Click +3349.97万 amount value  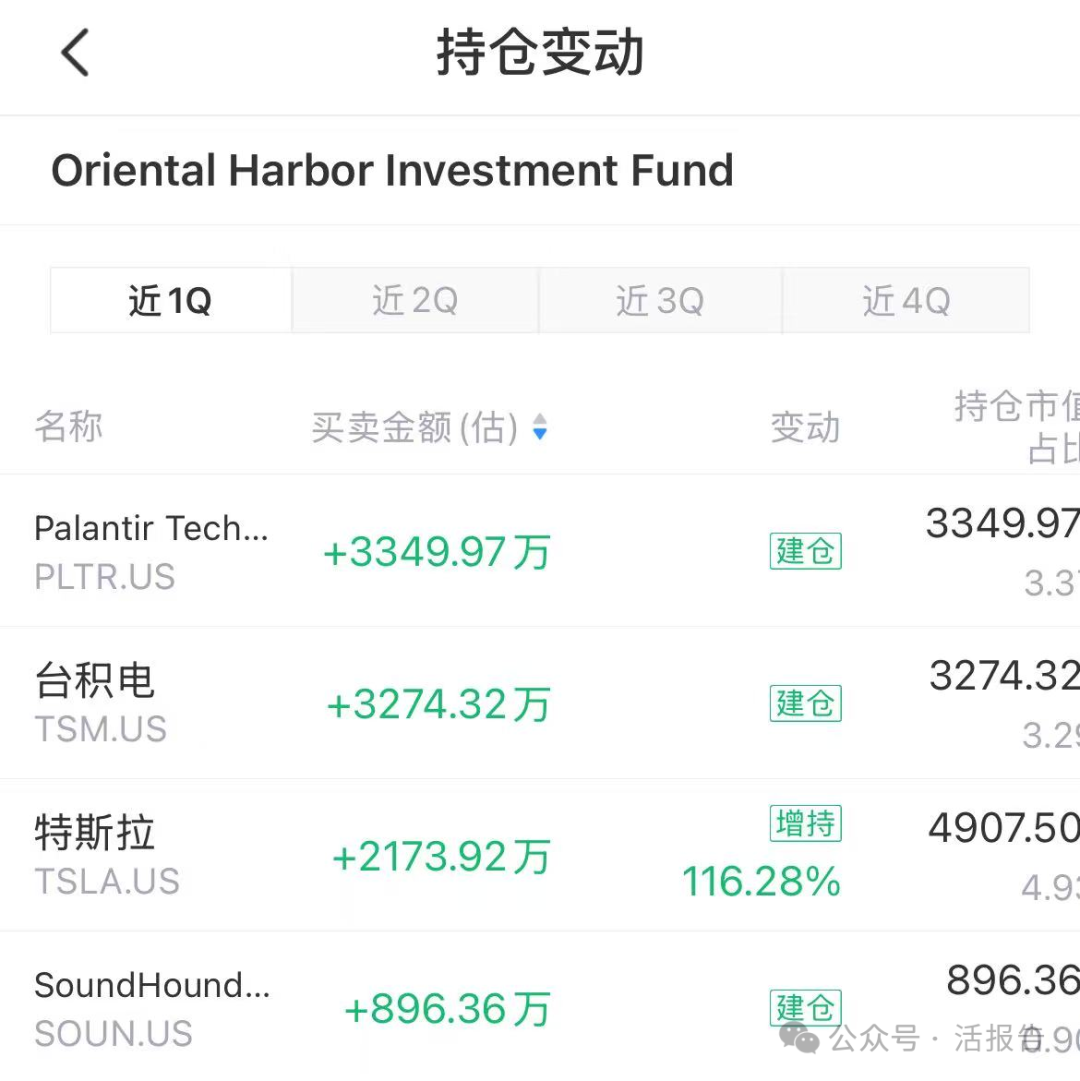pos(437,552)
